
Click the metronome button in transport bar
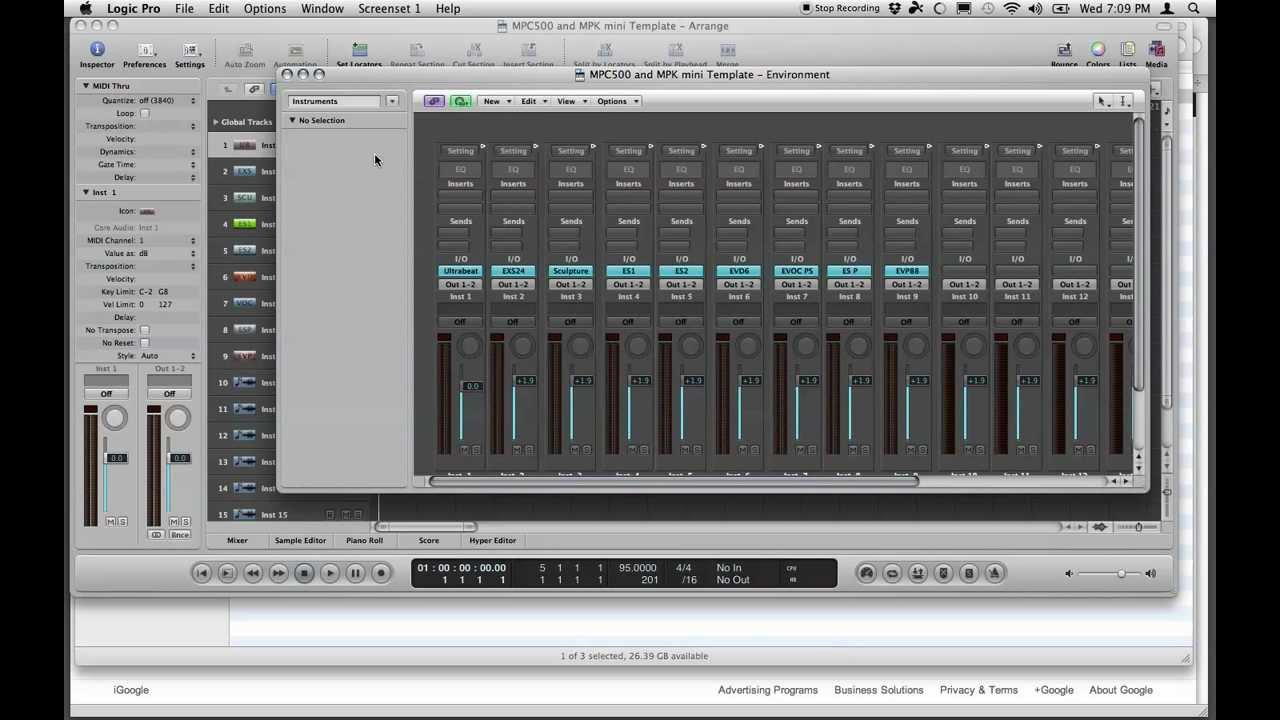point(994,573)
